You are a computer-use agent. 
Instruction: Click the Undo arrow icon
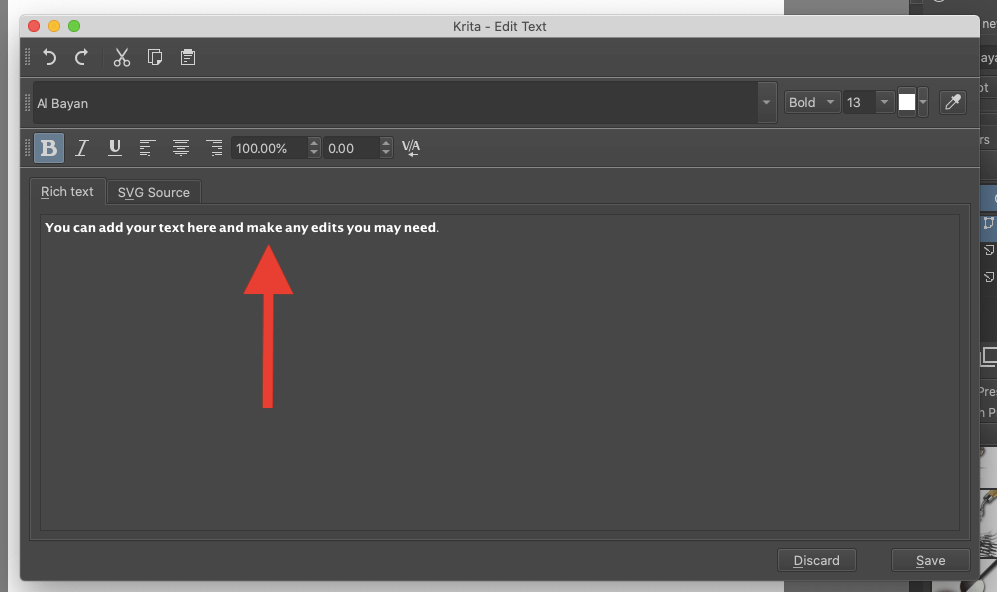[49, 57]
